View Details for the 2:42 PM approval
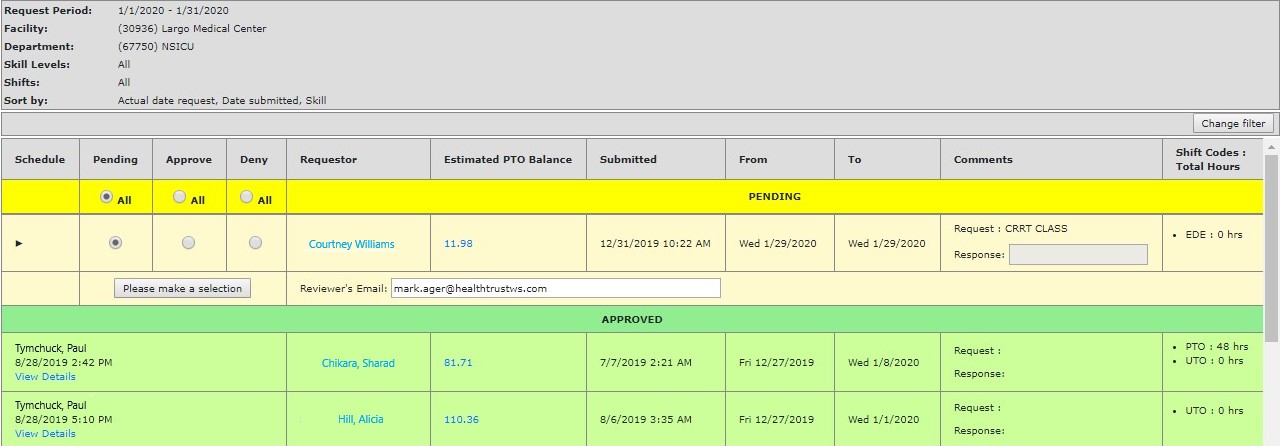Image resolution: width=1280 pixels, height=446 pixels. point(45,377)
